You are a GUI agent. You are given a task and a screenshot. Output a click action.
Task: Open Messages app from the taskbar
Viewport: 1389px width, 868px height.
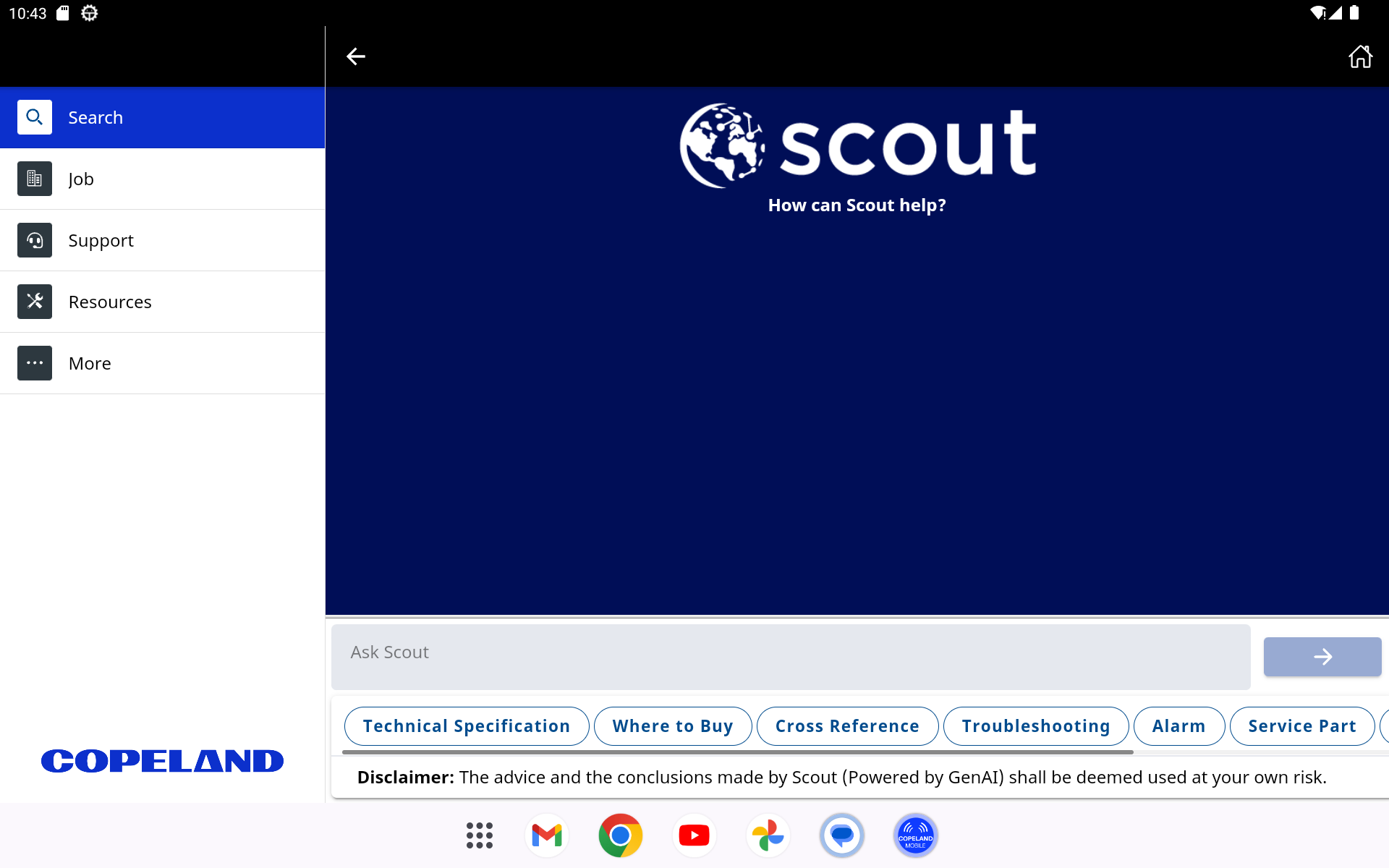pos(842,835)
